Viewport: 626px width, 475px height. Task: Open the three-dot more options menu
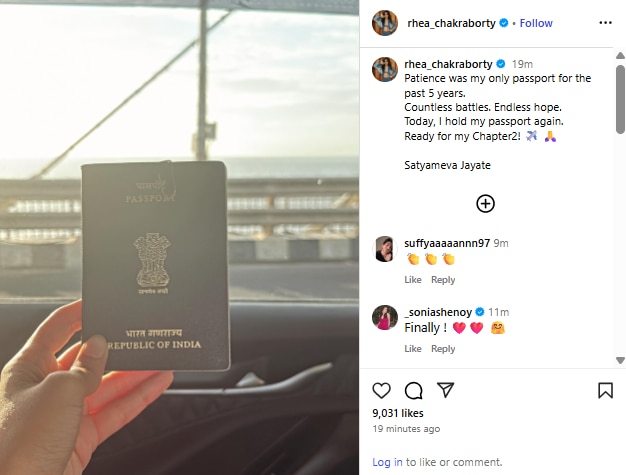point(605,23)
